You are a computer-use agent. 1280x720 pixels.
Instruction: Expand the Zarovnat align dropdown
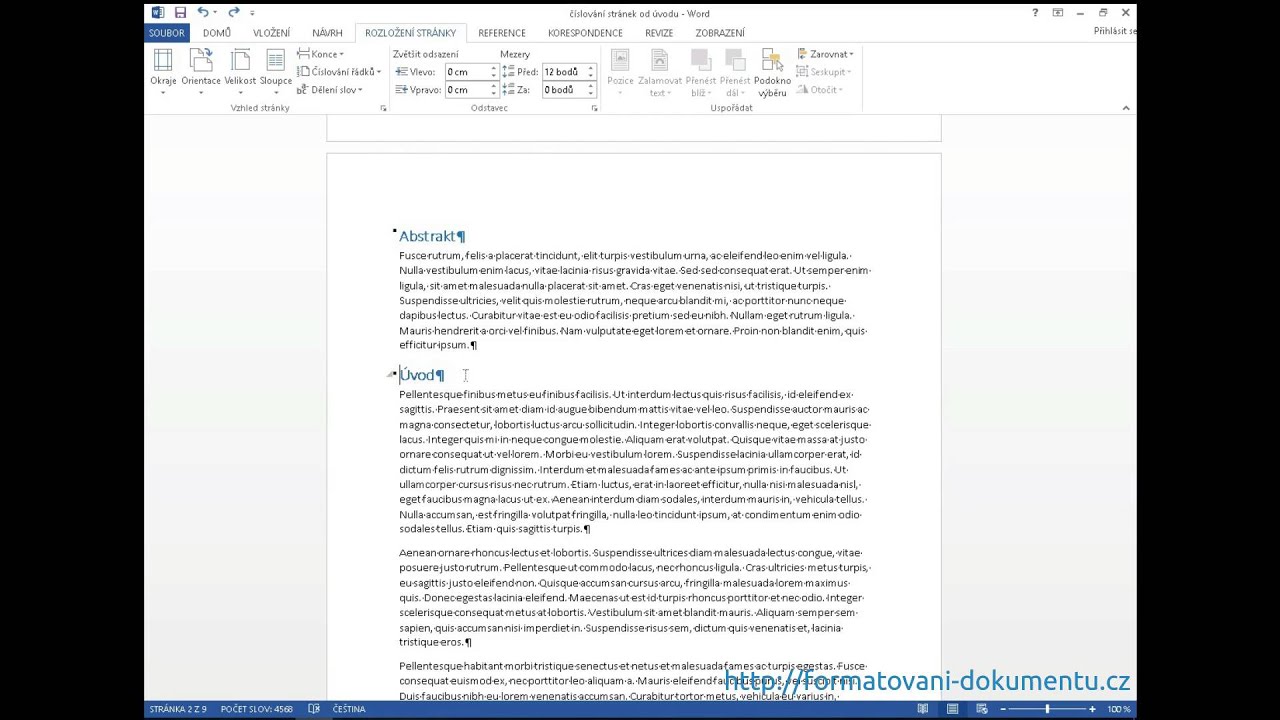pyautogui.click(x=825, y=54)
